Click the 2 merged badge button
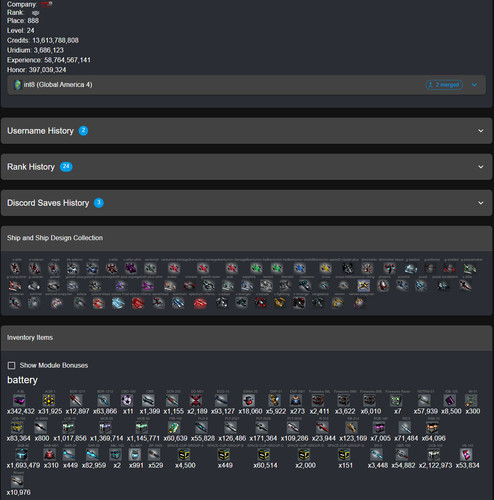The image size is (494, 500). (444, 85)
